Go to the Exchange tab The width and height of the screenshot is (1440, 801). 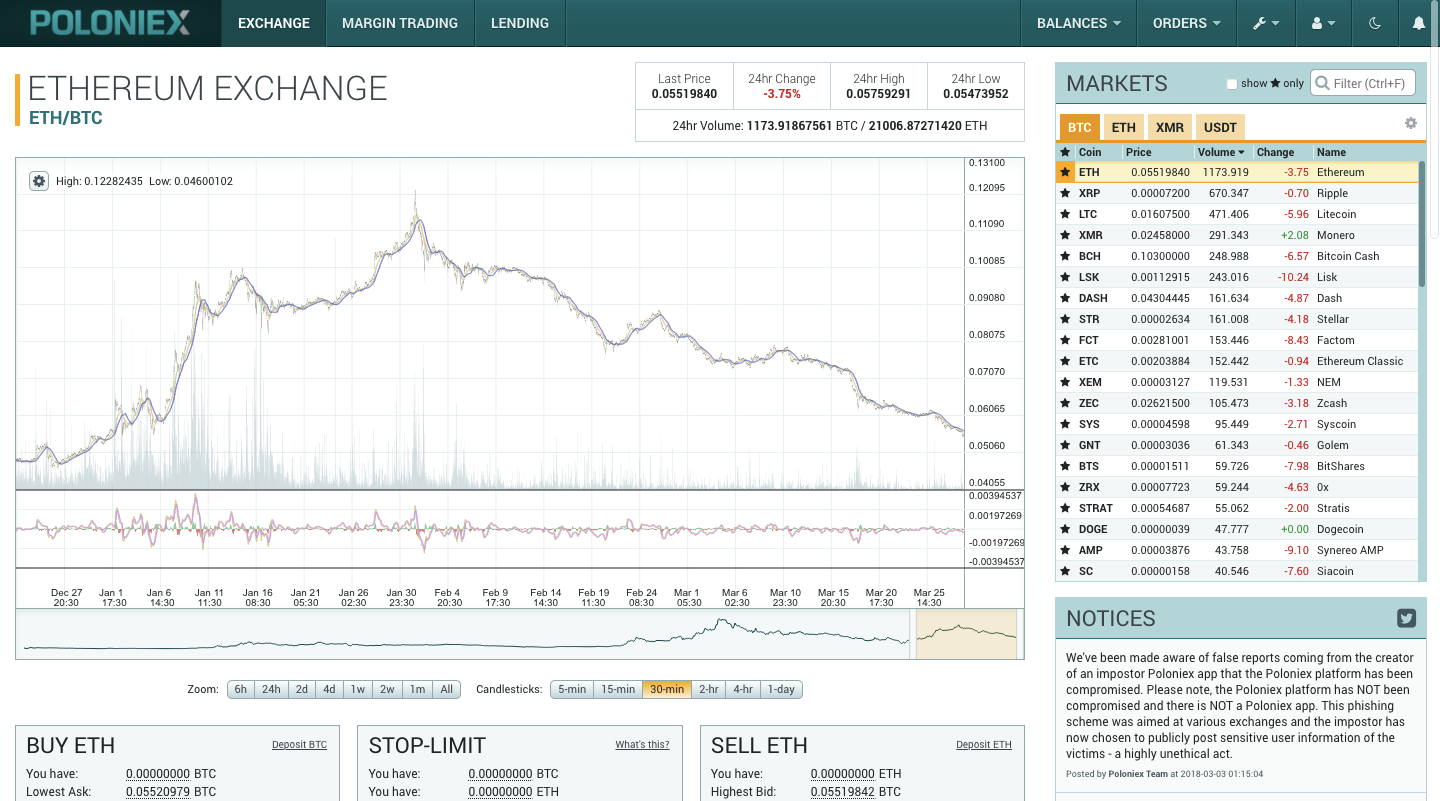click(274, 23)
